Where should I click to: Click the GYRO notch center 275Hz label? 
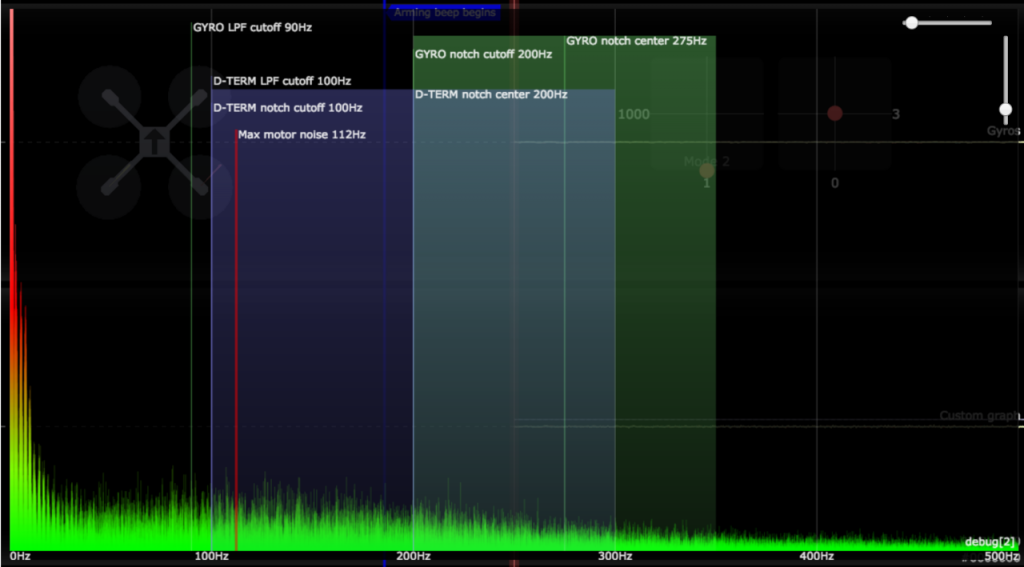[x=636, y=41]
